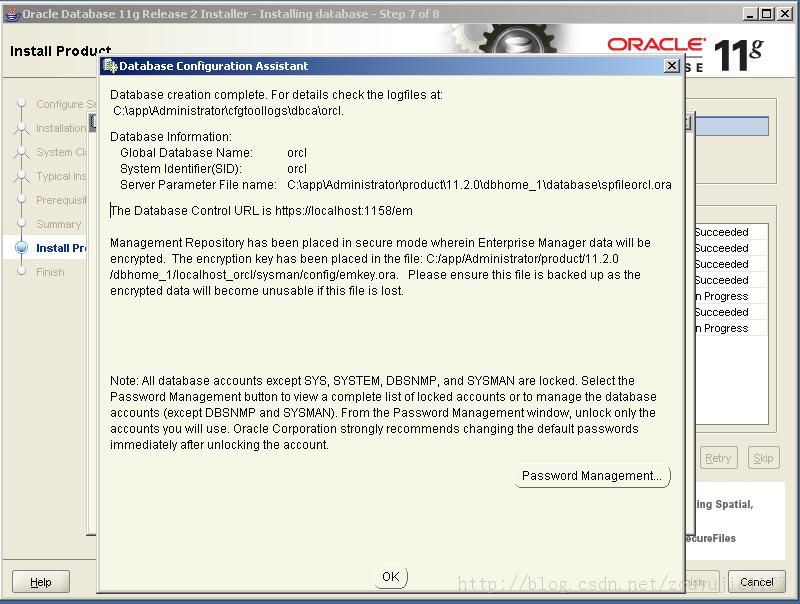
Task: Maximize the Oracle installer window
Action: click(766, 14)
